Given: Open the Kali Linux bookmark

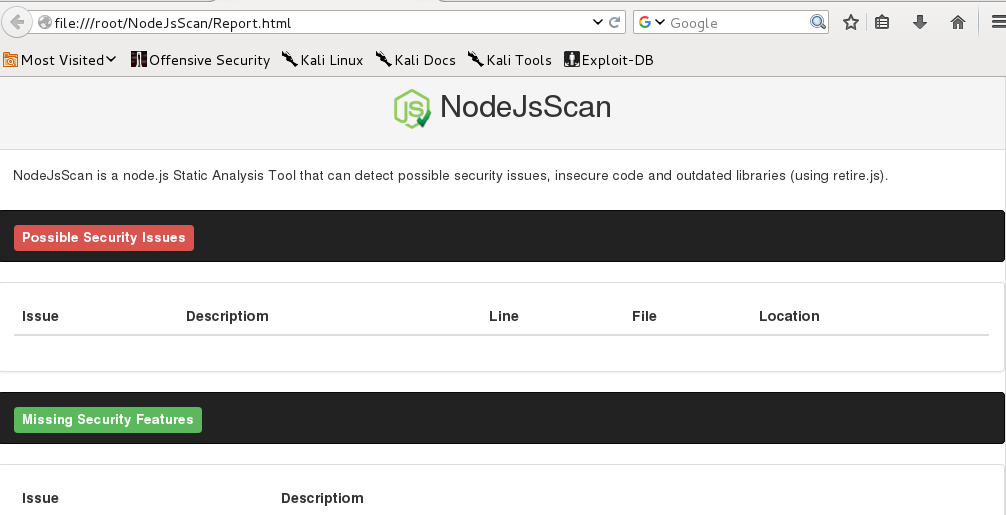Looking at the screenshot, I should 323,60.
